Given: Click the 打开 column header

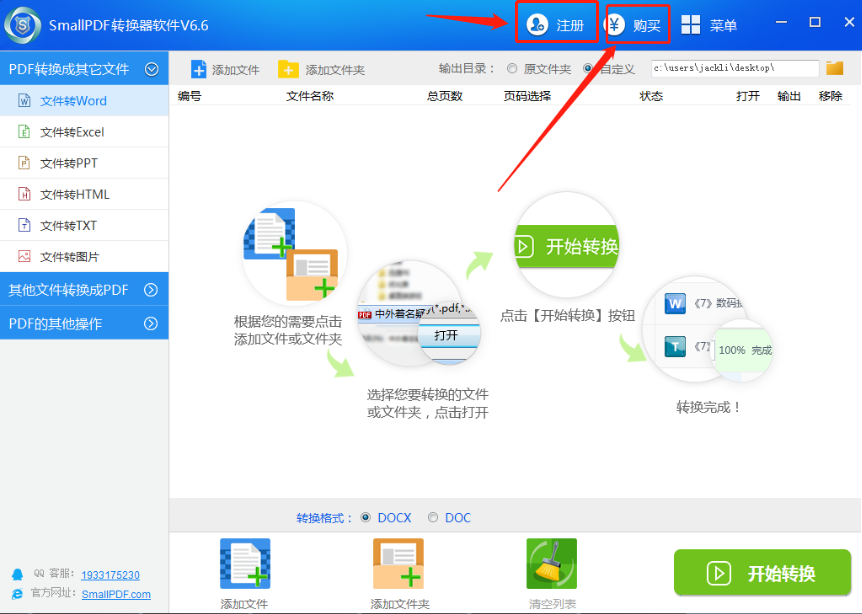Looking at the screenshot, I should click(x=748, y=96).
